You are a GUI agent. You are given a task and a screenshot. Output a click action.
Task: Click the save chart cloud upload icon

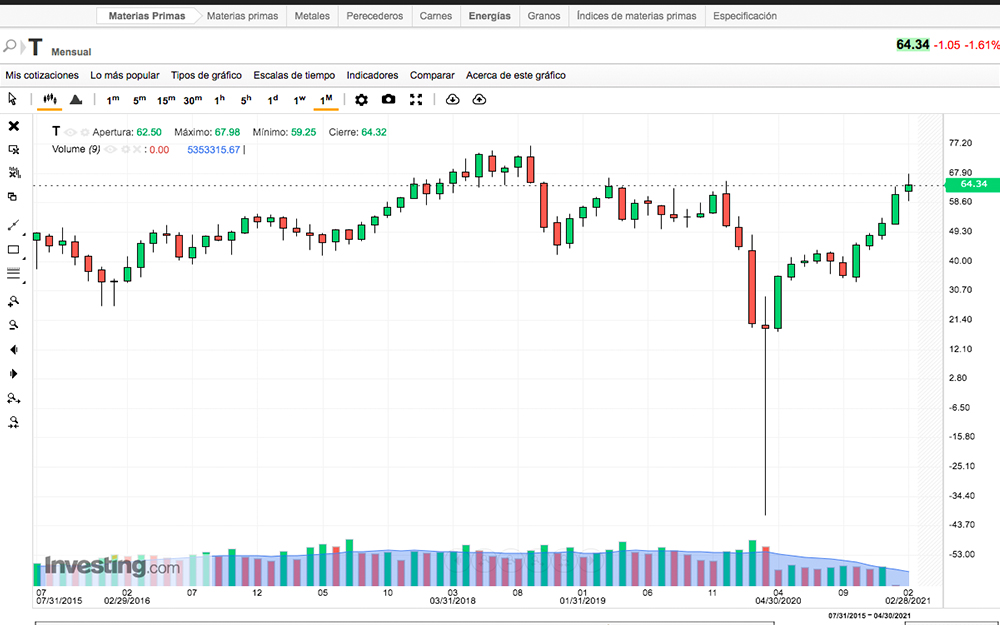[x=479, y=100]
